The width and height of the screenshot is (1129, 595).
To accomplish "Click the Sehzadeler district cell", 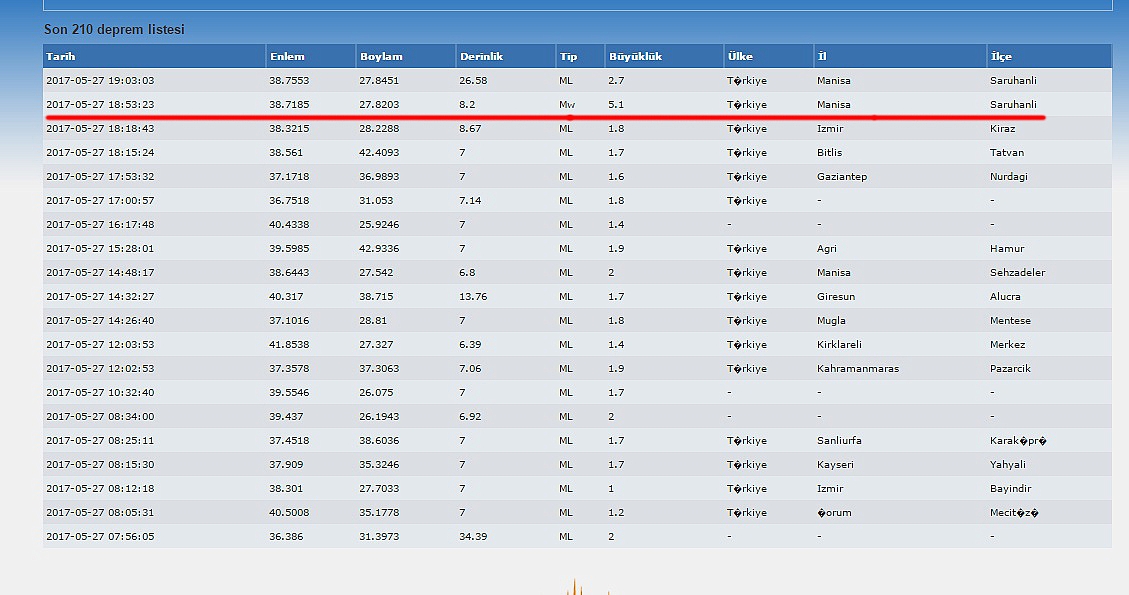I will pos(1017,273).
